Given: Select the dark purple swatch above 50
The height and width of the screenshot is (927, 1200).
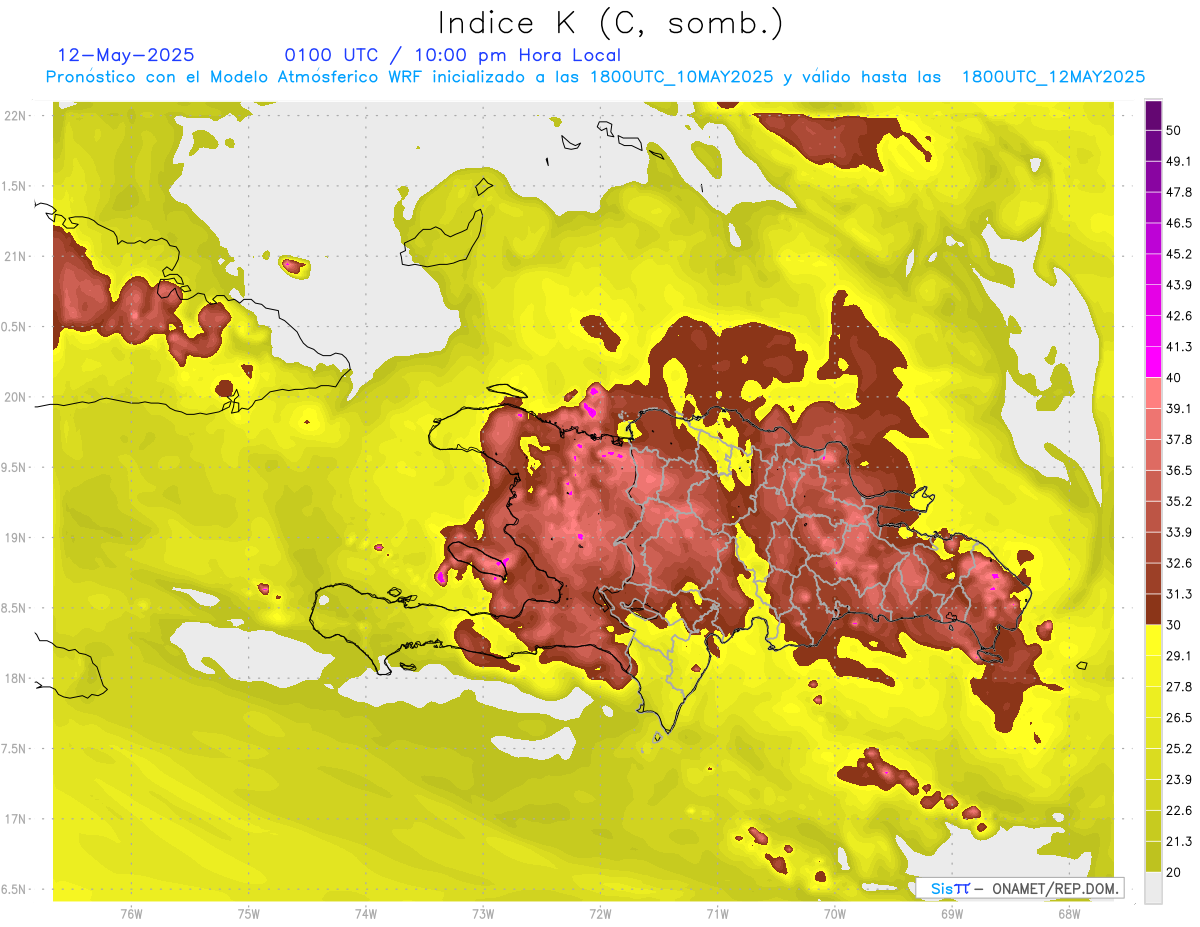Looking at the screenshot, I should 1154,116.
